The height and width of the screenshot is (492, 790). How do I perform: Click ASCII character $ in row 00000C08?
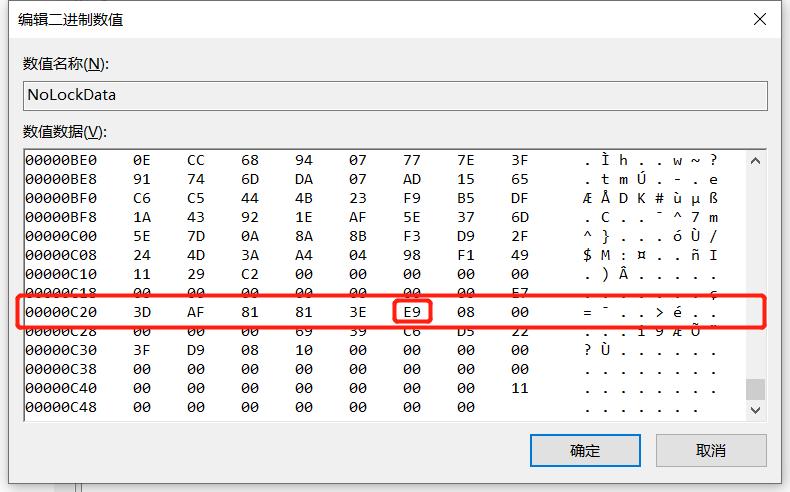pos(587,255)
